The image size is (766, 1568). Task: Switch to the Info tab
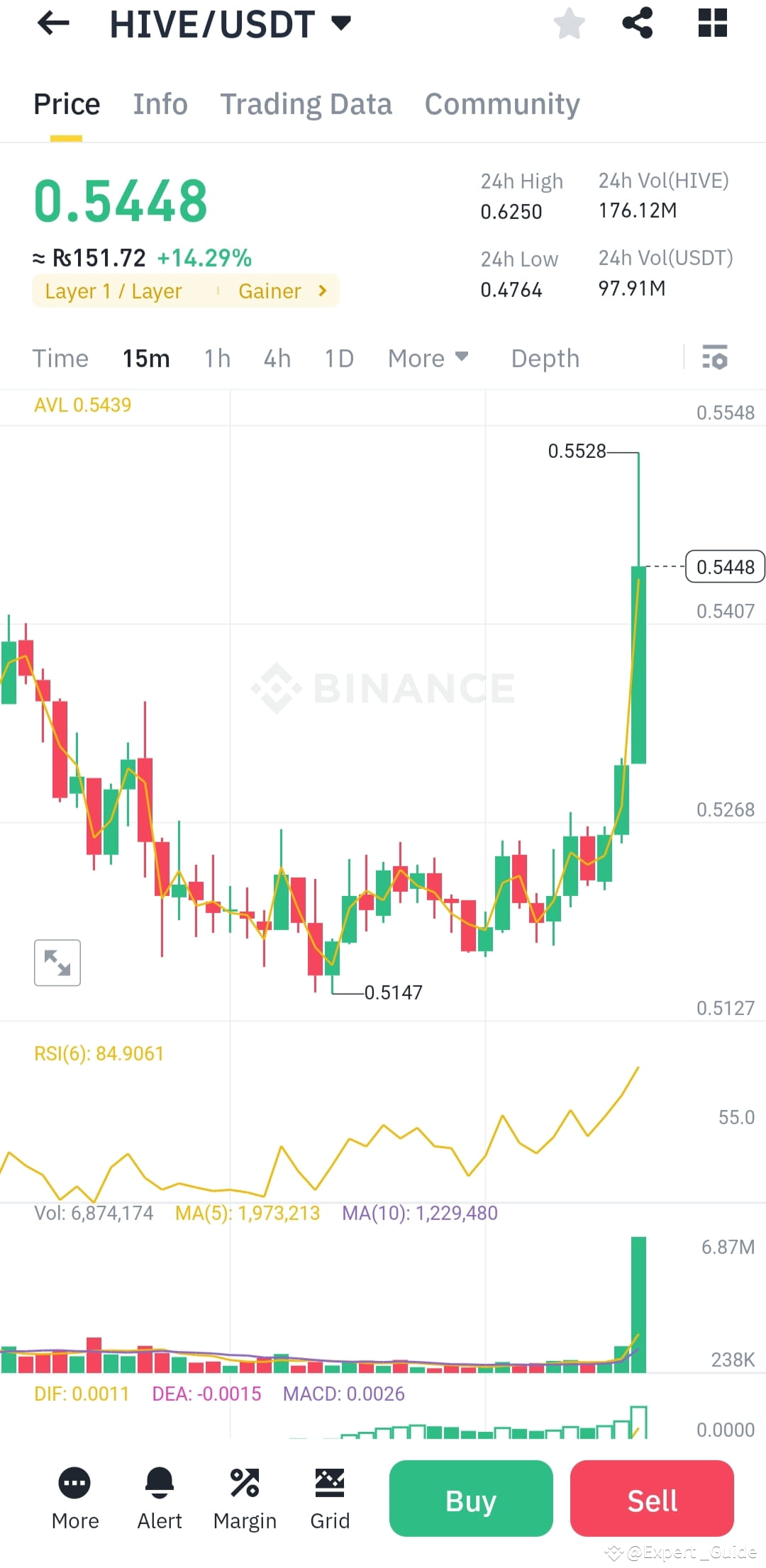pyautogui.click(x=160, y=103)
